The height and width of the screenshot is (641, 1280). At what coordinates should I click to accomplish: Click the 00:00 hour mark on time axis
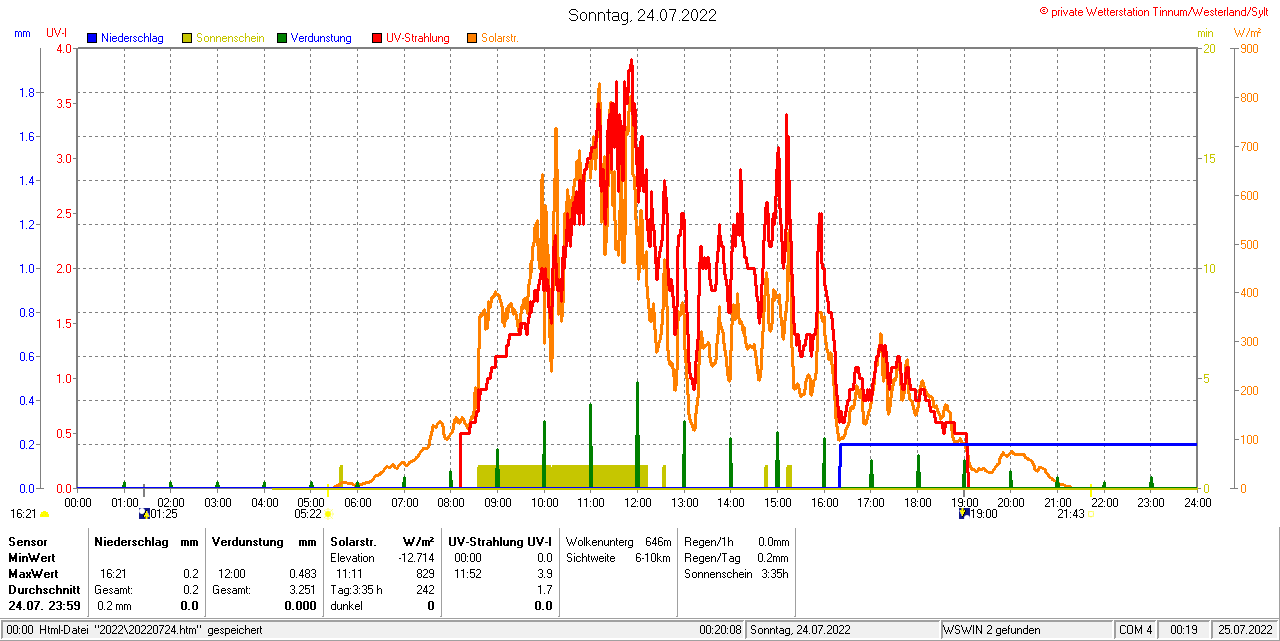tap(77, 501)
